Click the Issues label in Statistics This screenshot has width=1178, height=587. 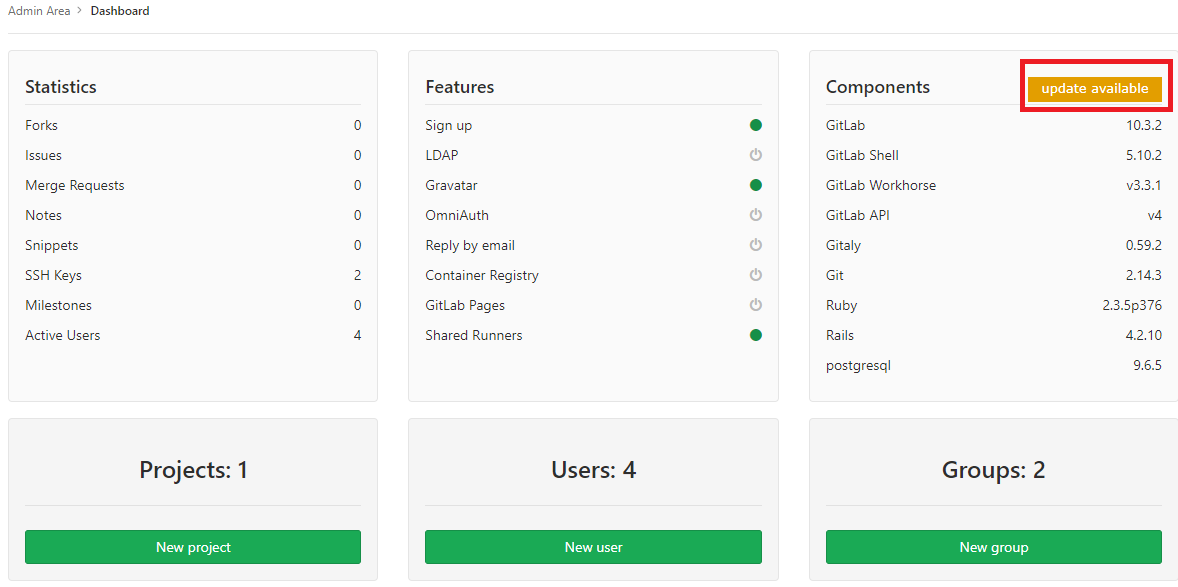pos(44,156)
